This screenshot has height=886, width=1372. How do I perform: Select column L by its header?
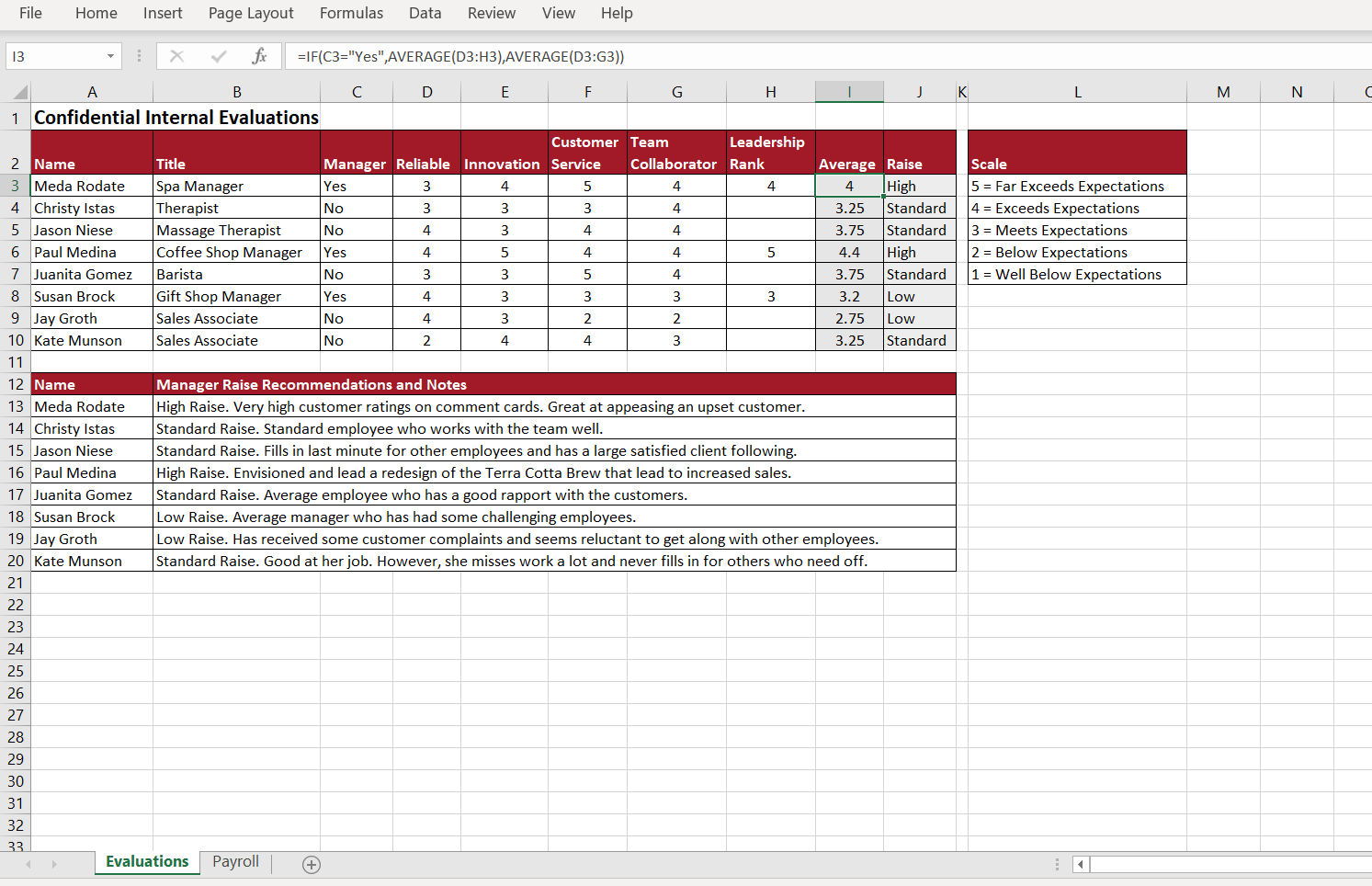tap(1077, 92)
